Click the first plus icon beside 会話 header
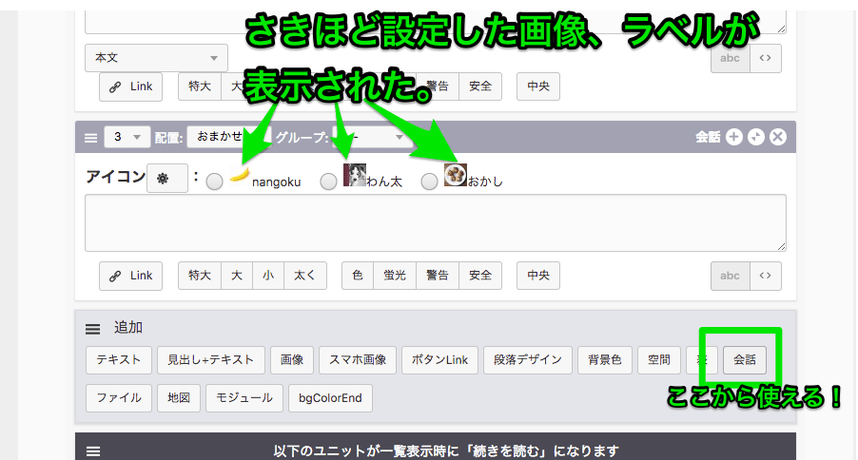858x460 pixels. 734,137
